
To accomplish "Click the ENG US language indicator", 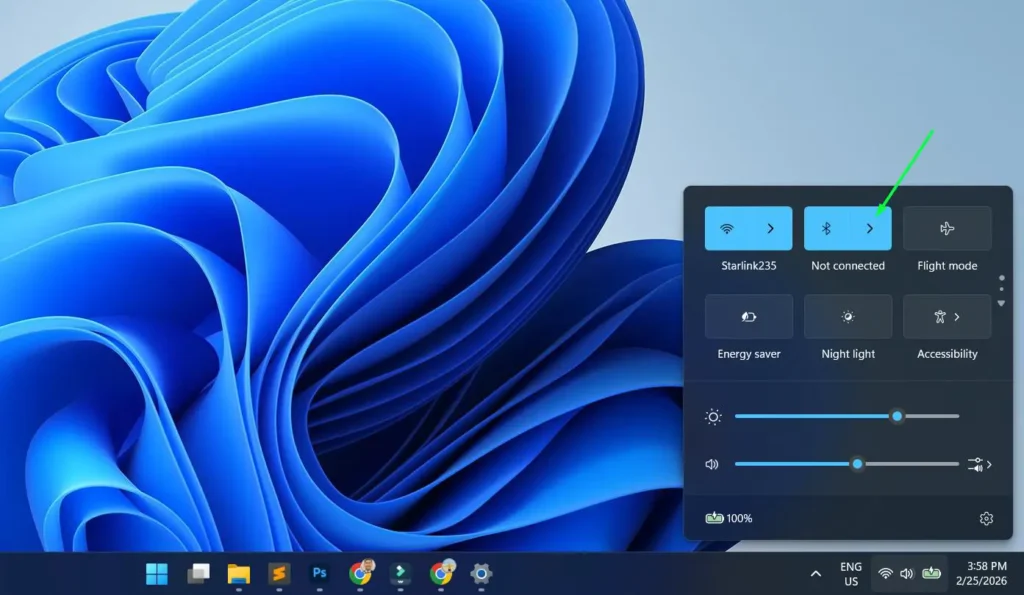I will point(849,574).
